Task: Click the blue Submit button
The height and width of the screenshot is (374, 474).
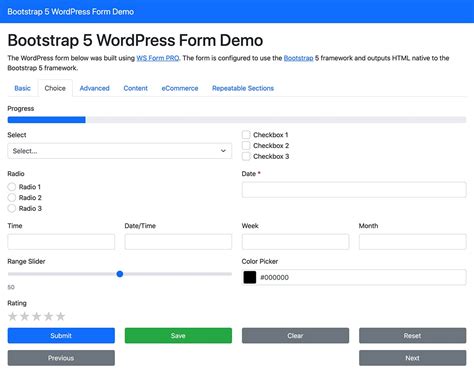Action: coord(61,335)
